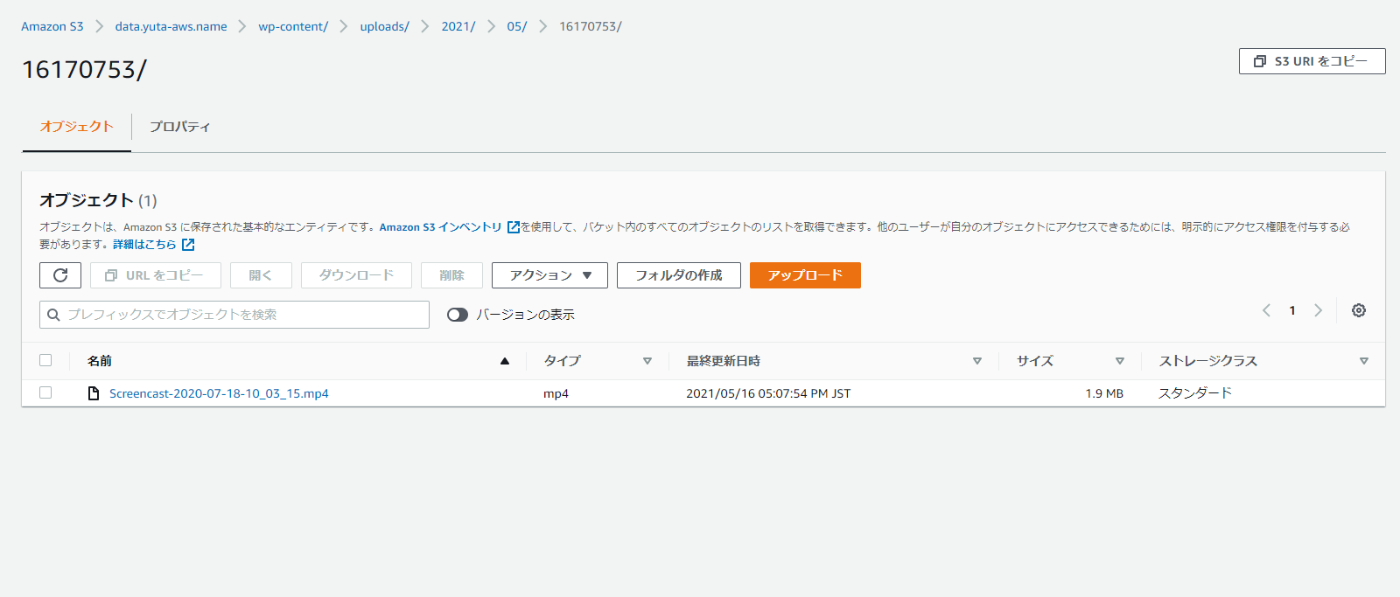Navigate to uploads/ breadcrumb
The height and width of the screenshot is (597, 1400).
pyautogui.click(x=385, y=26)
